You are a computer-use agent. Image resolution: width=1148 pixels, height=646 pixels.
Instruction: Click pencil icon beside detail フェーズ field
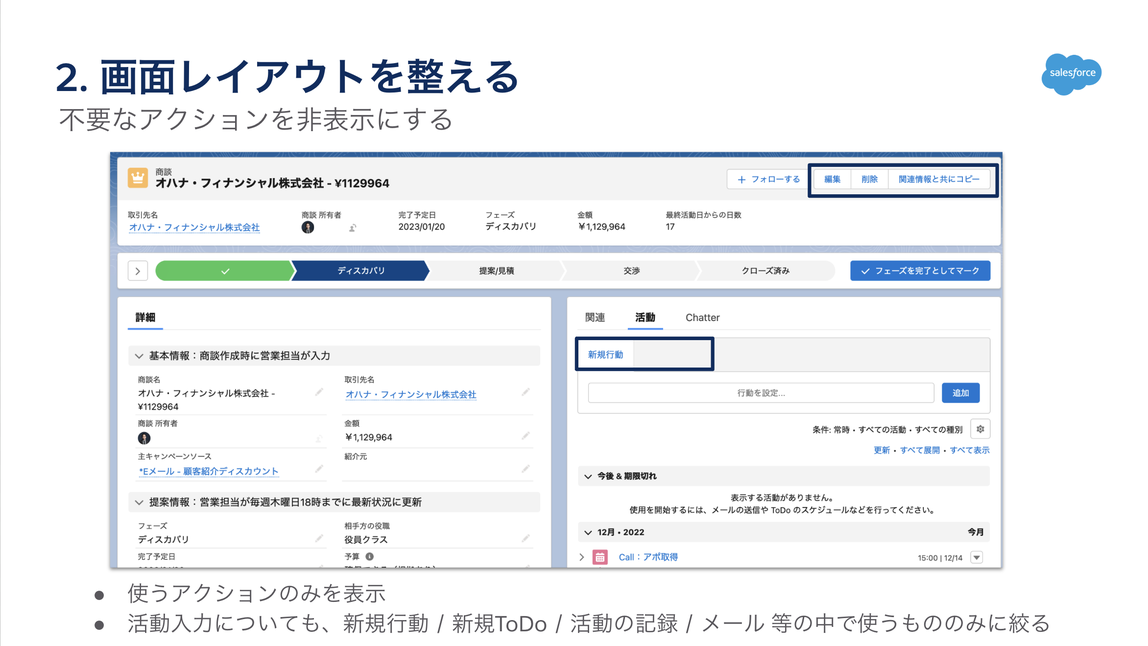click(x=319, y=538)
